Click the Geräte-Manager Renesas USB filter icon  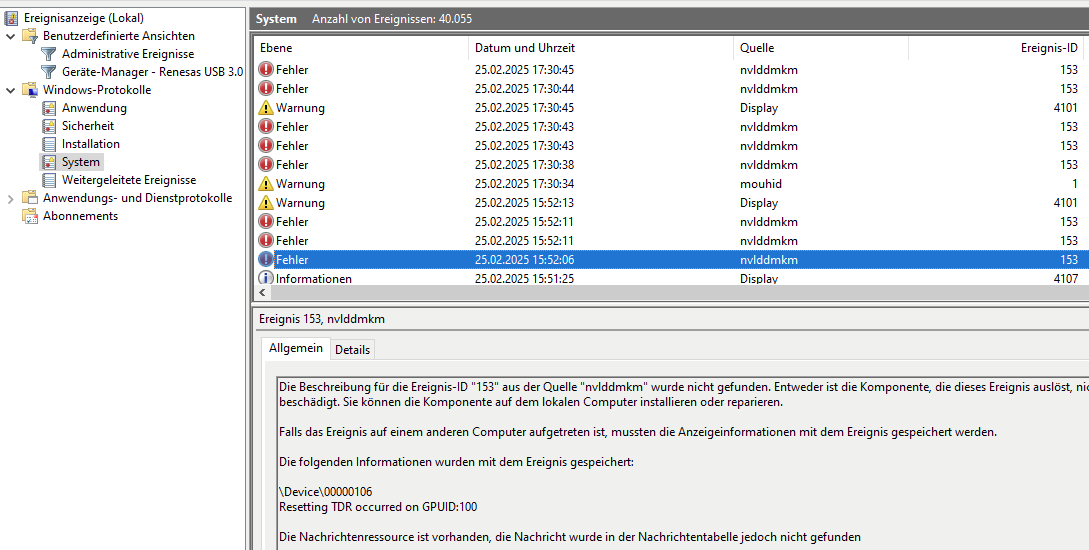click(49, 72)
